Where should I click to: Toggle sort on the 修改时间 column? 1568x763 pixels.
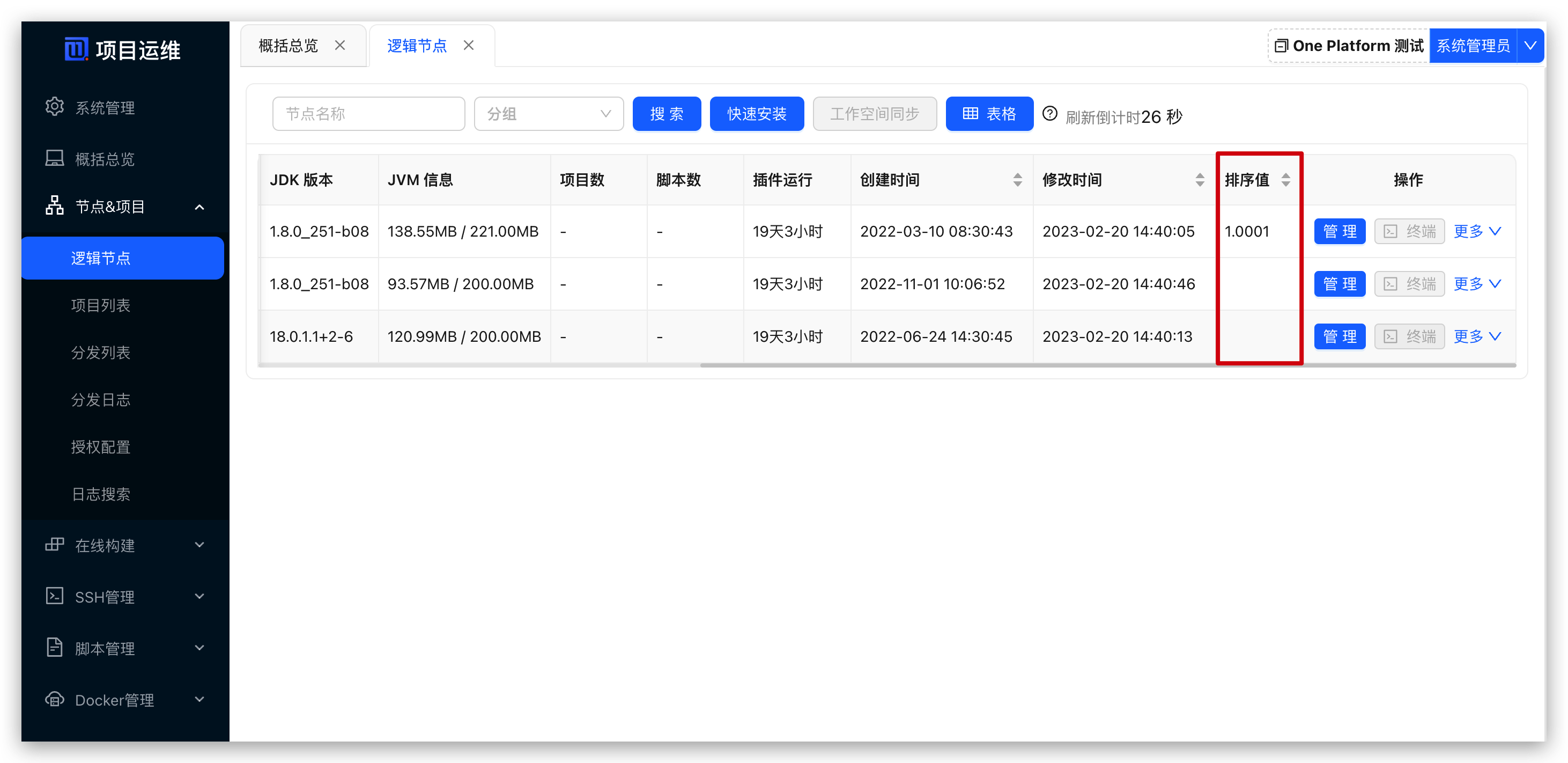(x=1199, y=180)
